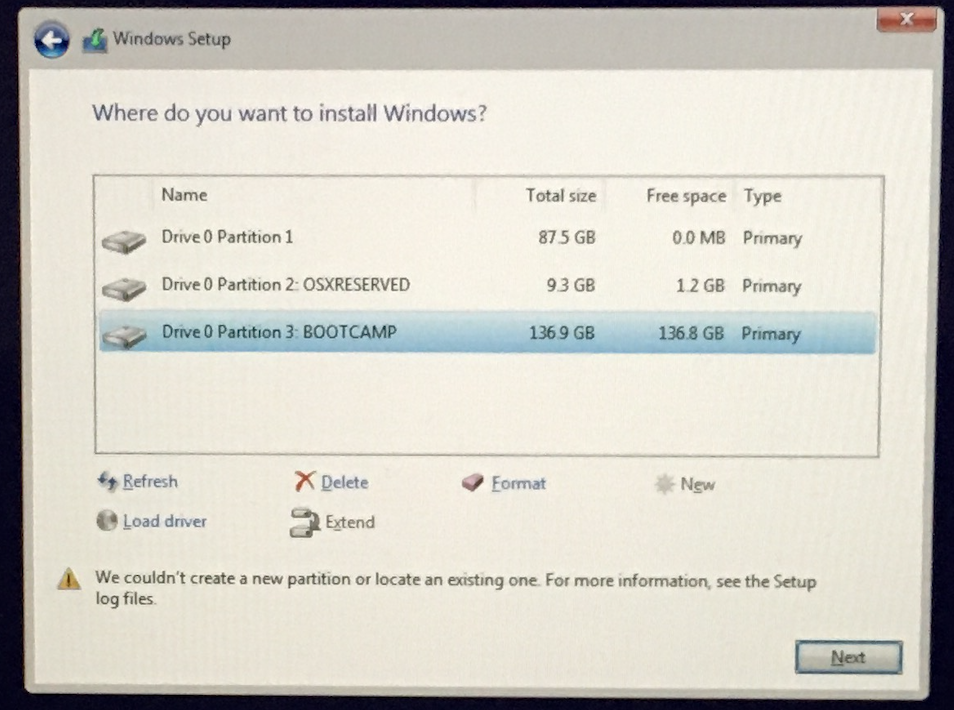954x710 pixels.
Task: Click the Extend partition icon
Action: [x=304, y=523]
